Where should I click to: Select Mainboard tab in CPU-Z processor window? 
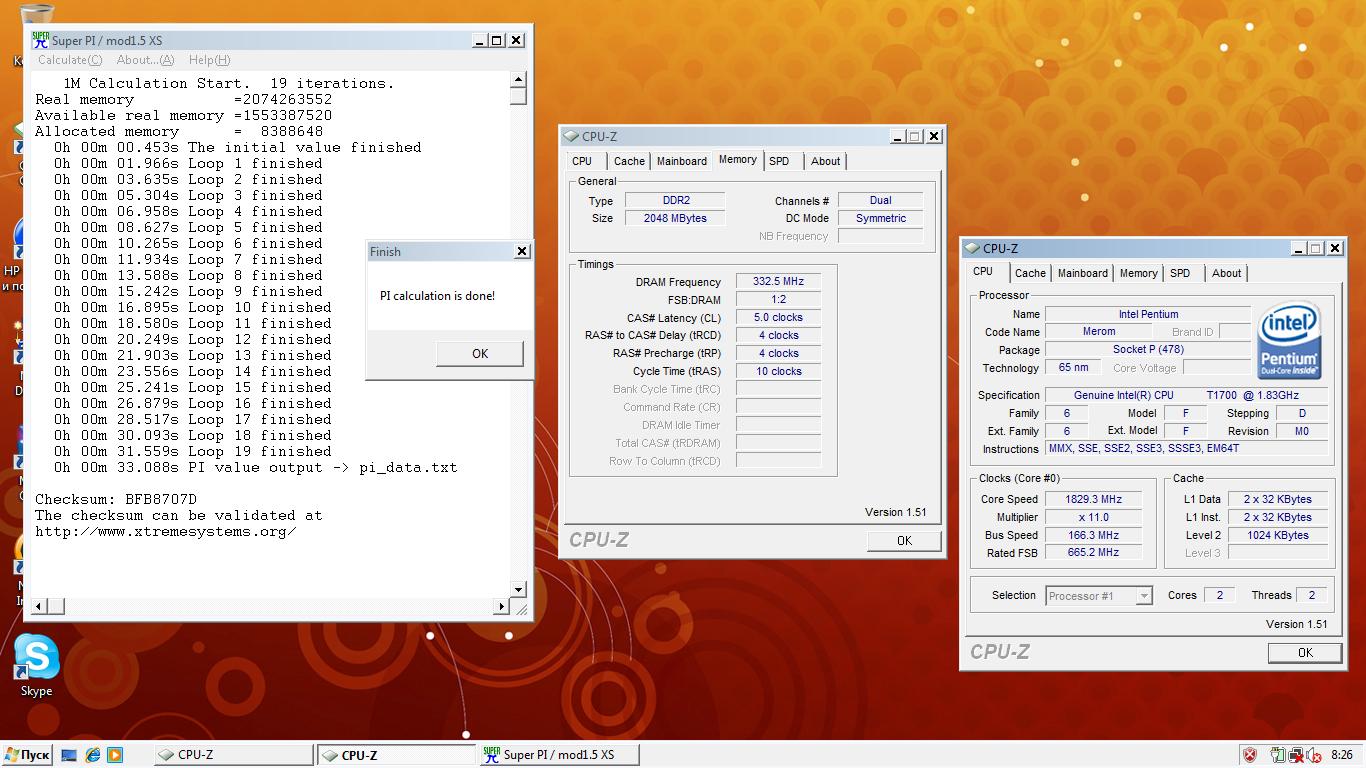coord(1083,273)
